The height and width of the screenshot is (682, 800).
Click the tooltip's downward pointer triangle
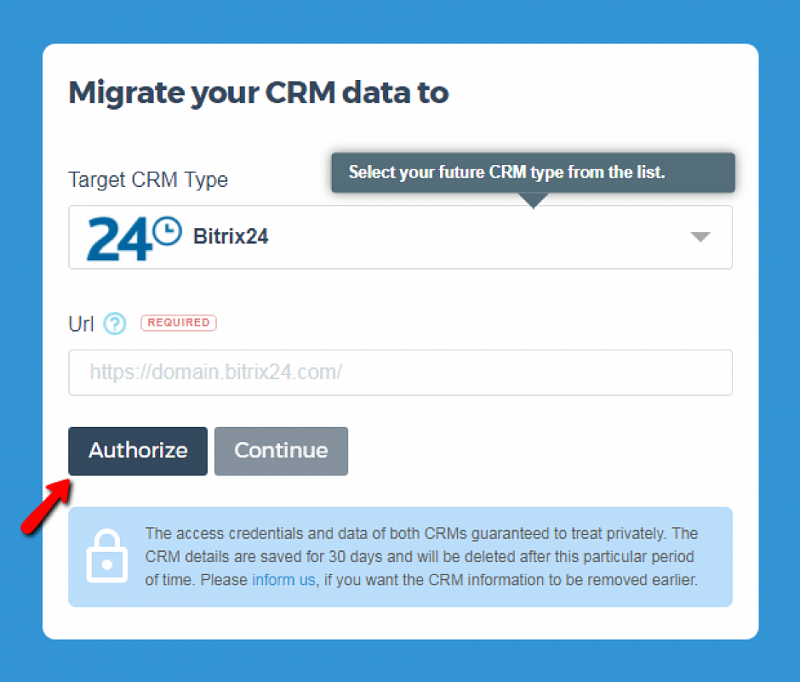535,200
